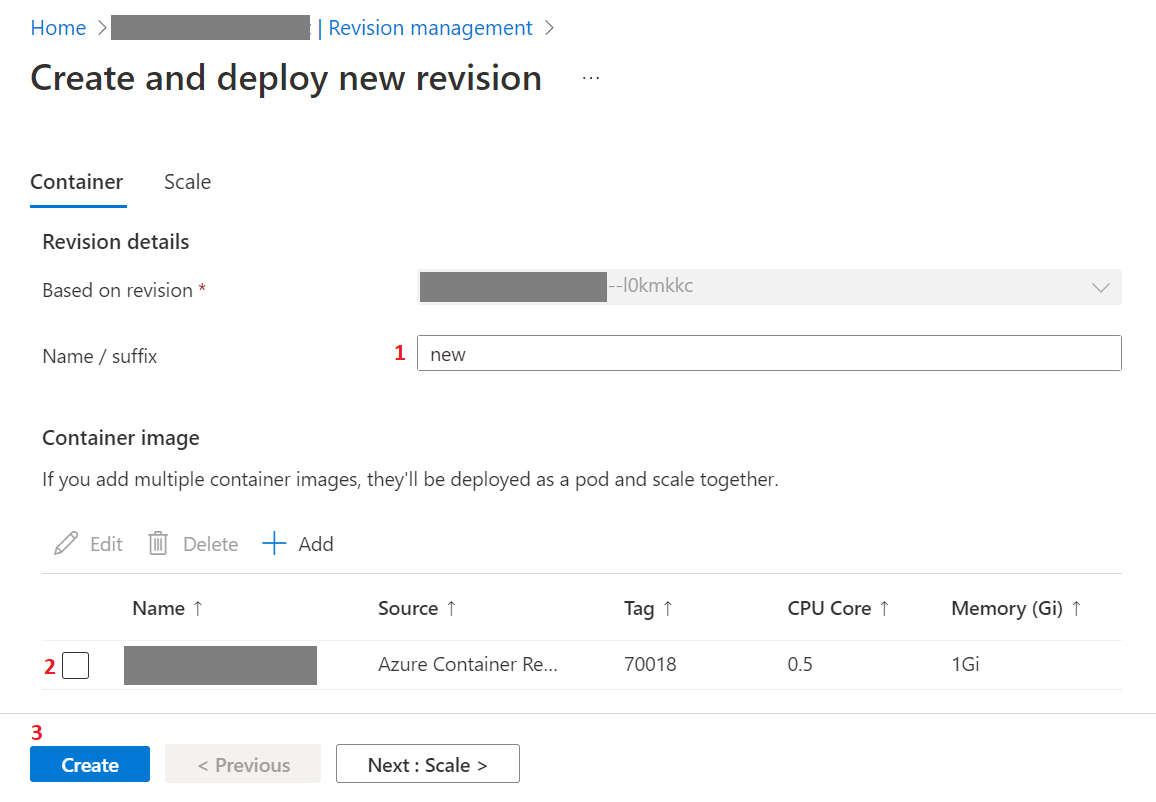
Task: Navigate to Home via breadcrumb
Action: [x=57, y=27]
